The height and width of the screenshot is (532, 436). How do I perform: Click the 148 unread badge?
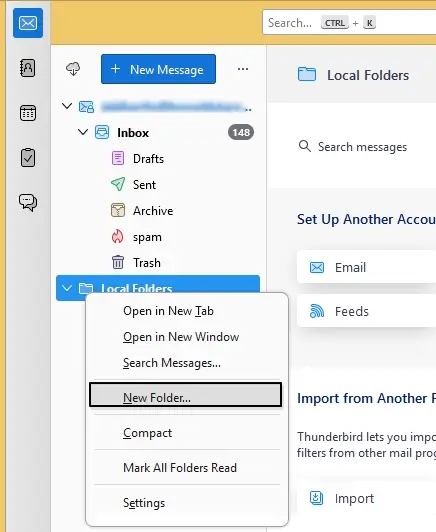241,132
